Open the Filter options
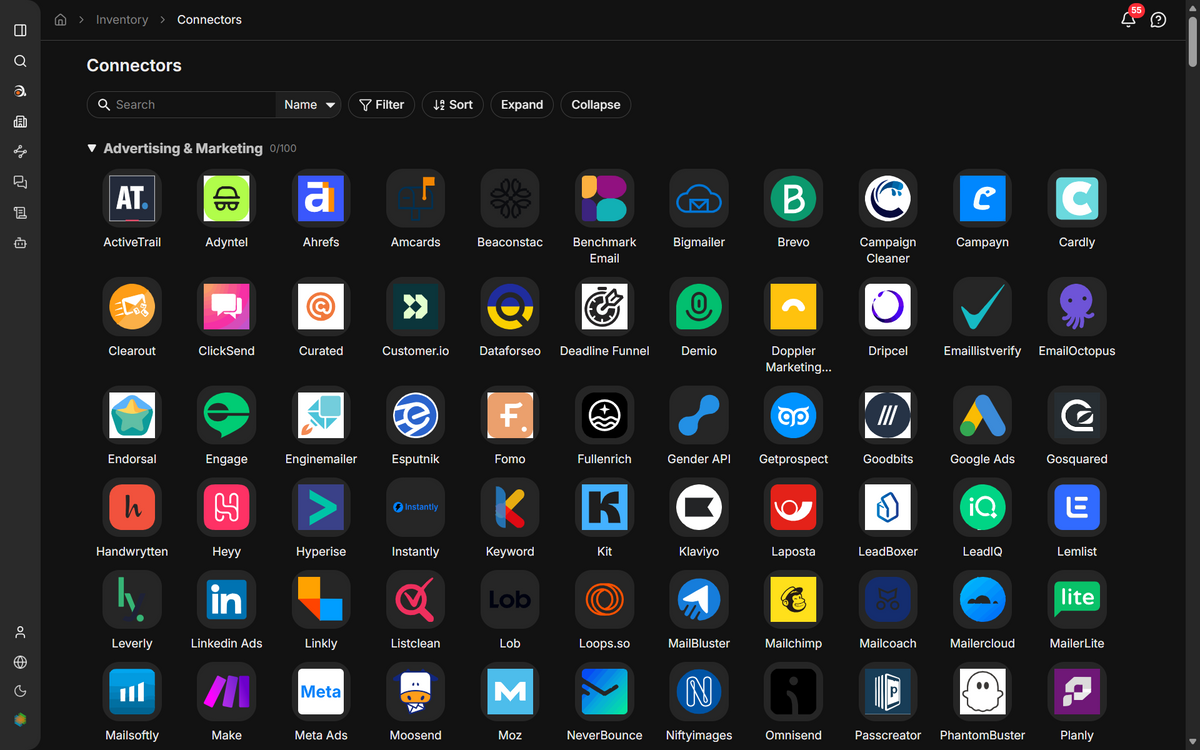The image size is (1200, 750). 381,105
